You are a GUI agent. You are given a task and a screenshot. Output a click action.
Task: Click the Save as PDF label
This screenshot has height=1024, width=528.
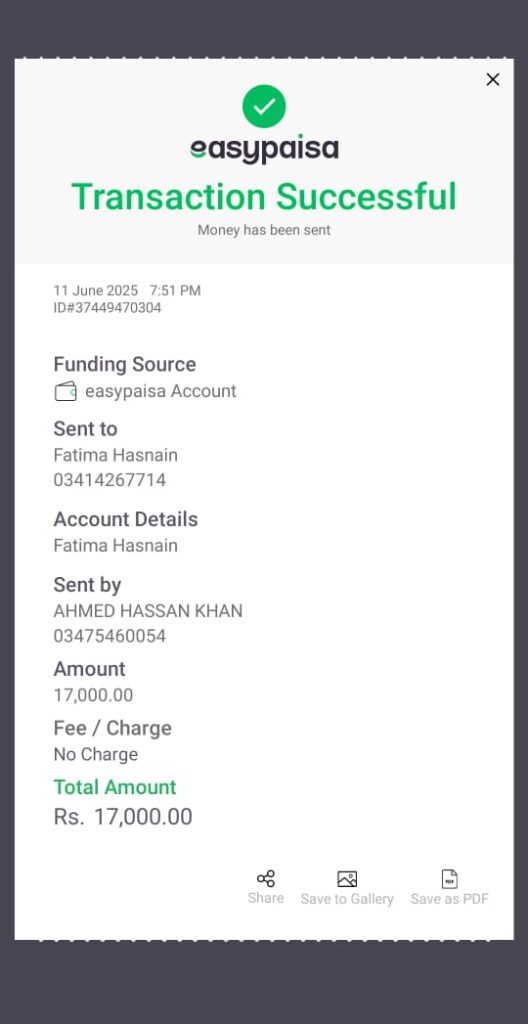click(450, 899)
